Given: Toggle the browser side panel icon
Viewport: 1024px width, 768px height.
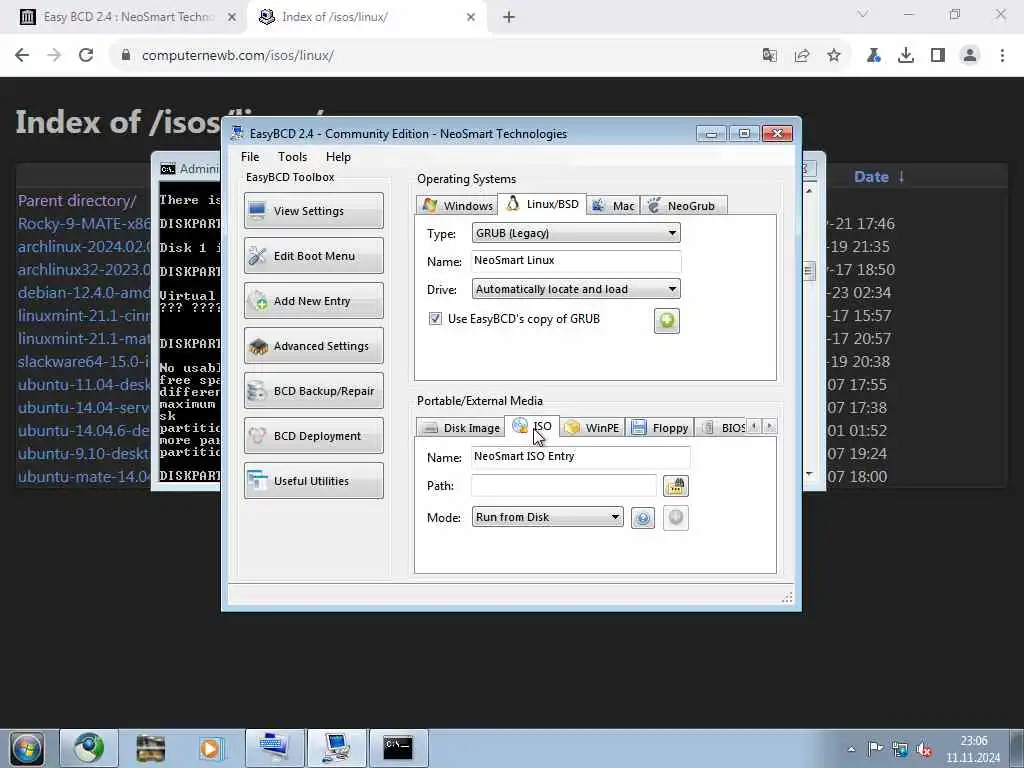Looking at the screenshot, I should [938, 56].
